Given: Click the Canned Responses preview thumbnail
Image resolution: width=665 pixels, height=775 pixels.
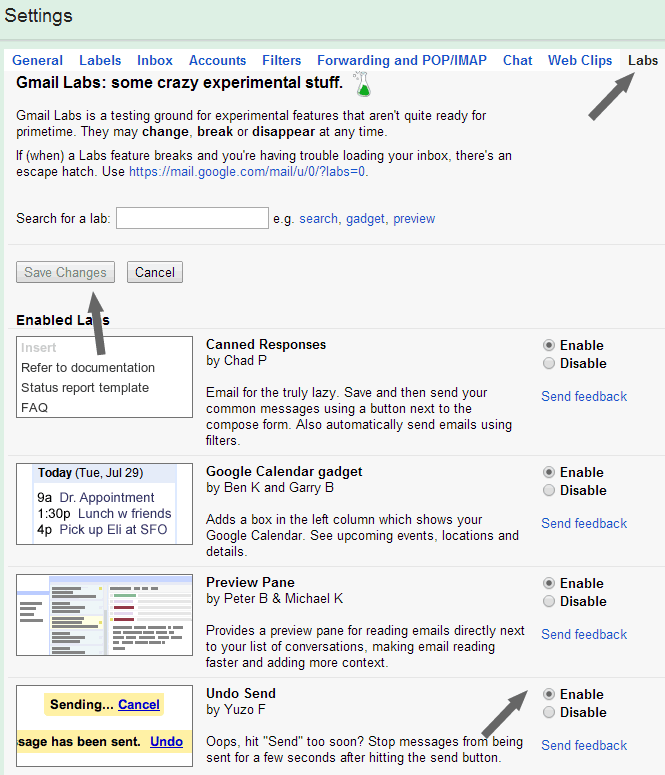Looking at the screenshot, I should click(x=104, y=377).
